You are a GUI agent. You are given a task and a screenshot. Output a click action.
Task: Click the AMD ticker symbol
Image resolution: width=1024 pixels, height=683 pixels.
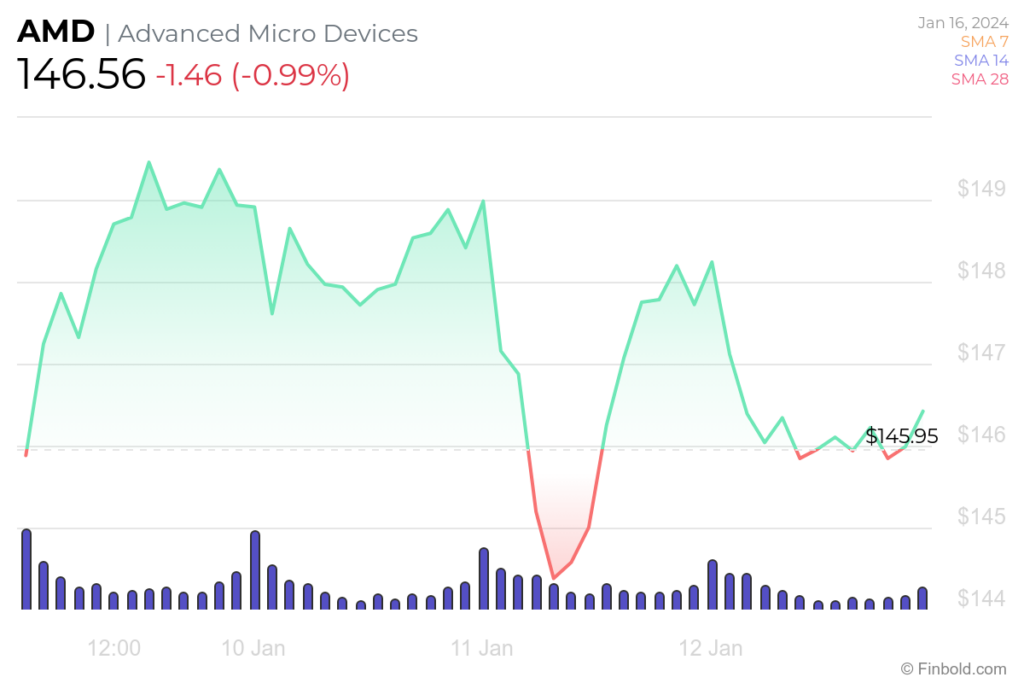(55, 31)
